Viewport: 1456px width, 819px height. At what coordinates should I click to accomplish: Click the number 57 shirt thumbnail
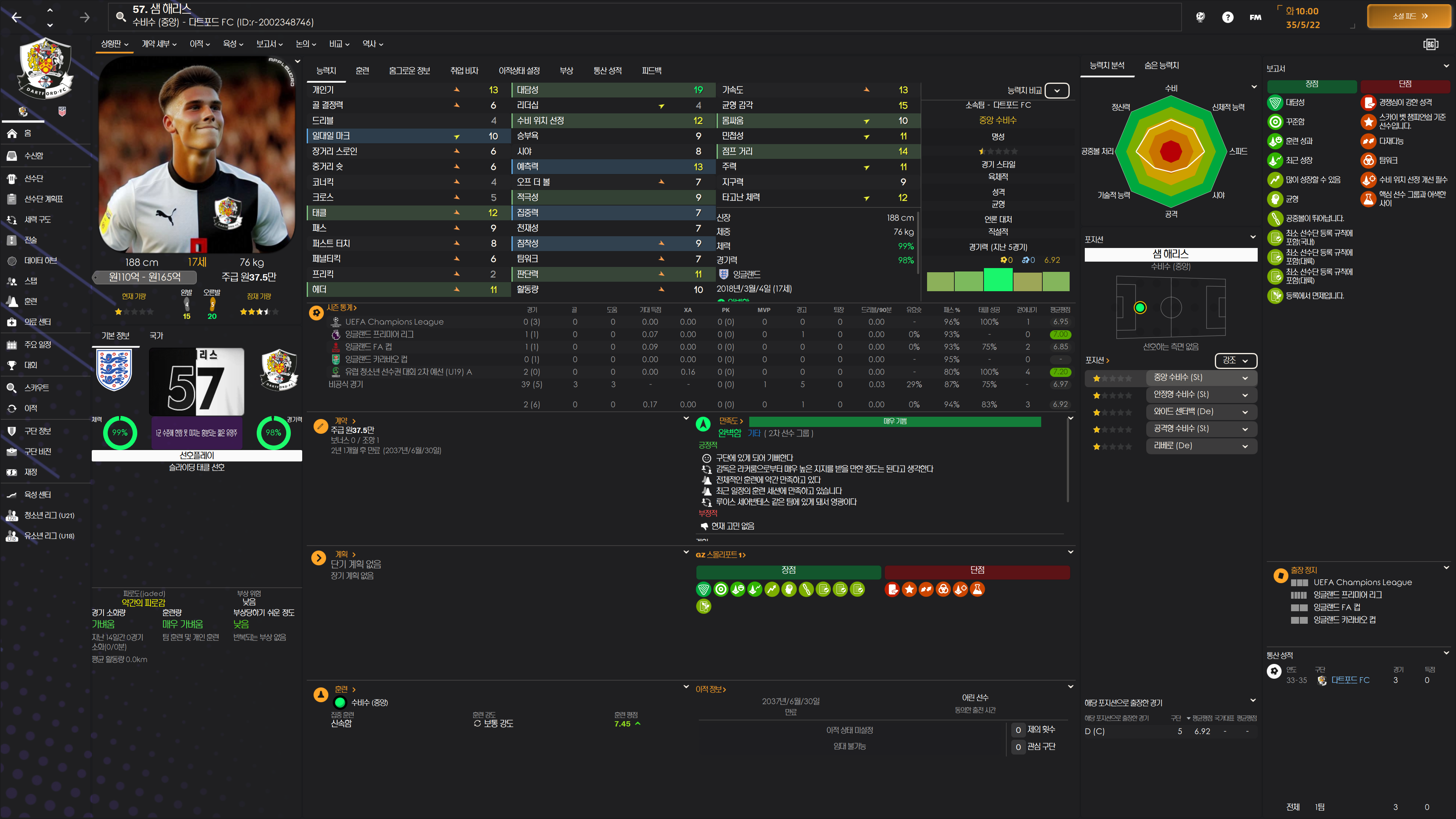click(197, 382)
